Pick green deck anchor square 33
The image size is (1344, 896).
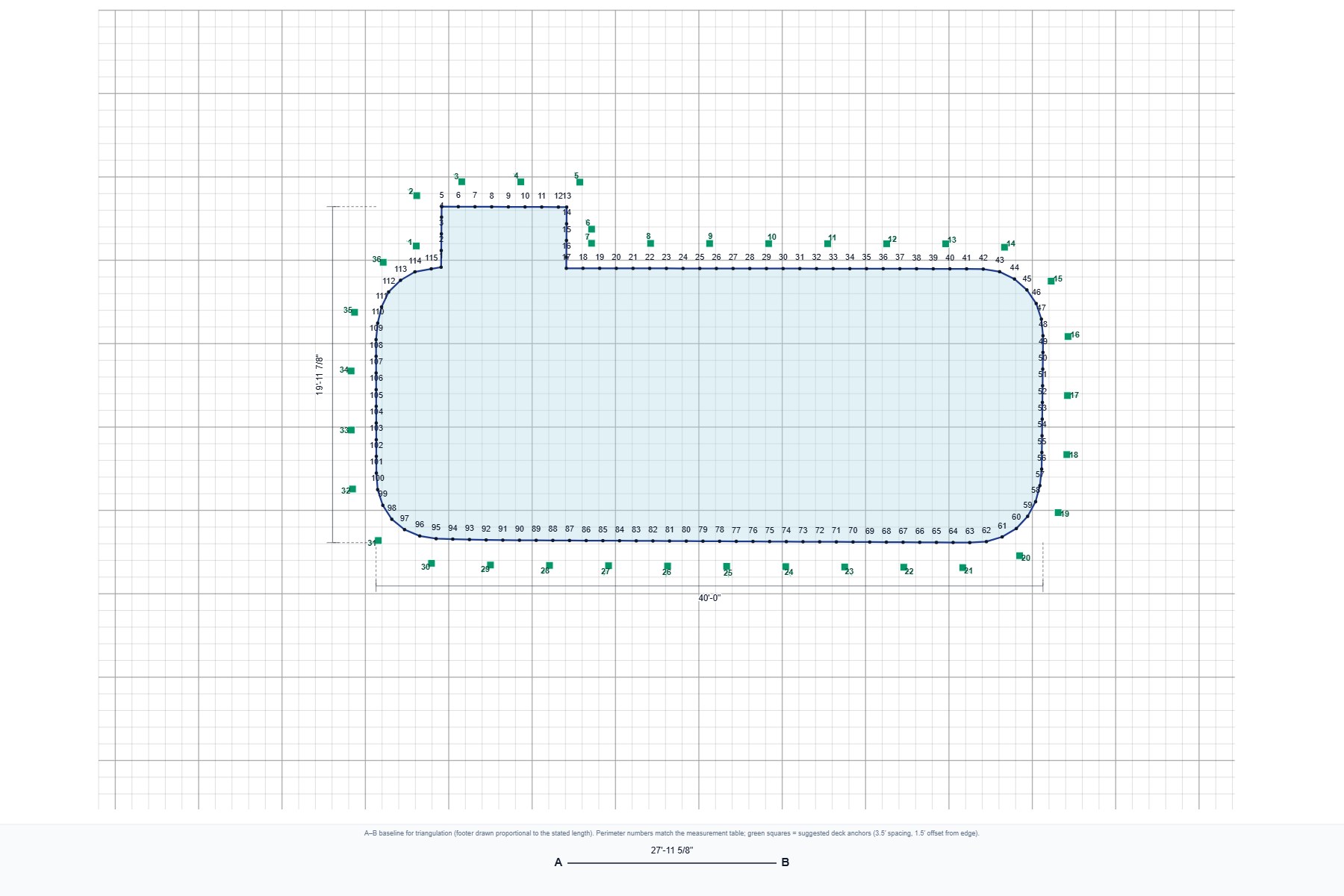point(351,430)
